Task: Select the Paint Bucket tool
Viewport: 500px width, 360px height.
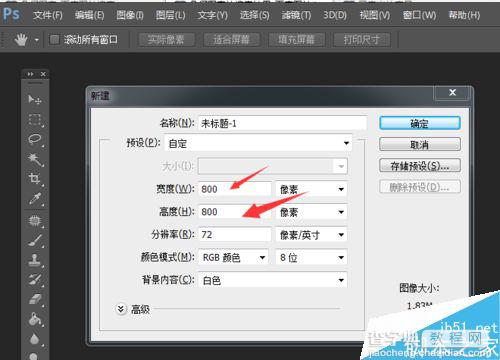Action: coord(35,319)
